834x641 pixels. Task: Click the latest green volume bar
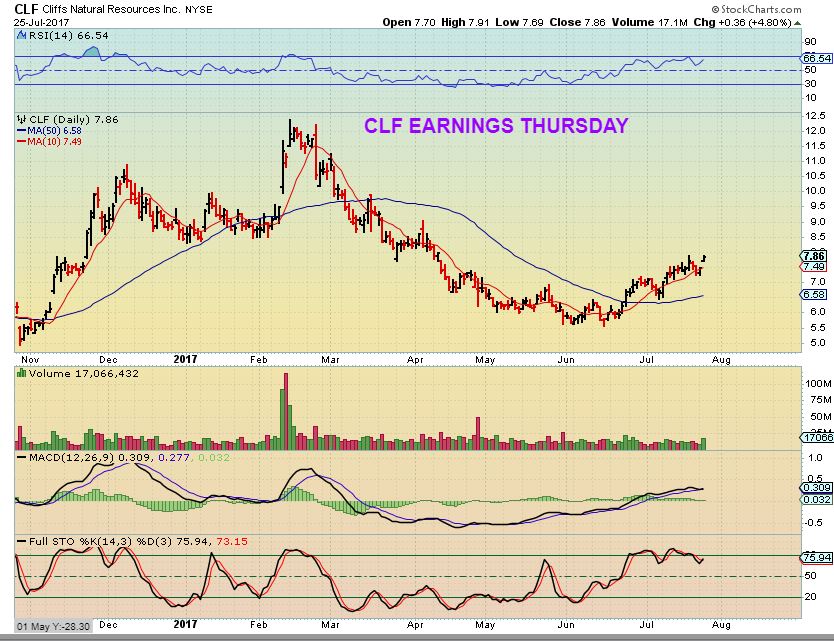[x=704, y=444]
